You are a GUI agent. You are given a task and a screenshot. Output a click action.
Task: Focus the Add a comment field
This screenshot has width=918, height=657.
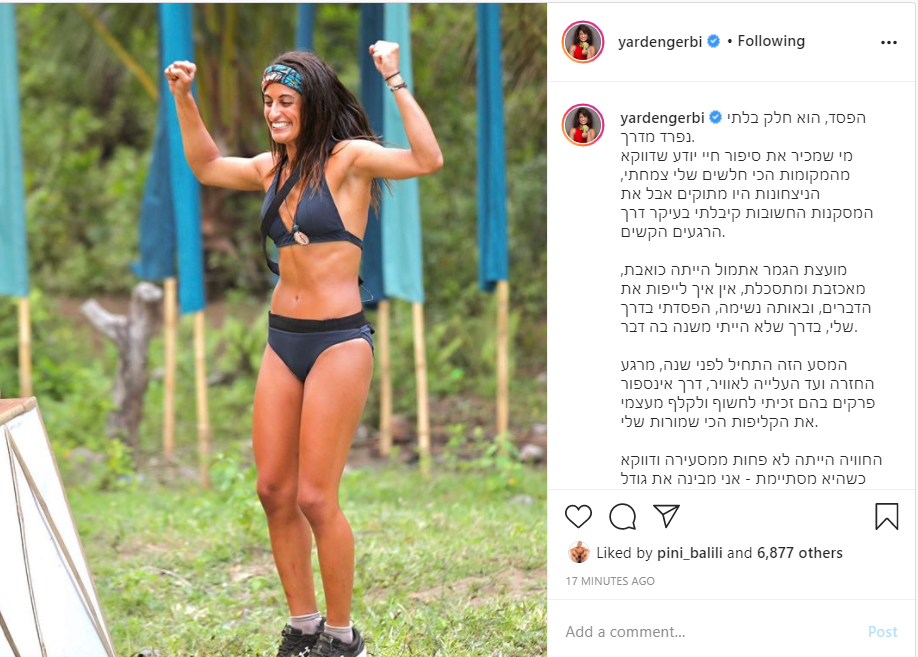coord(708,632)
